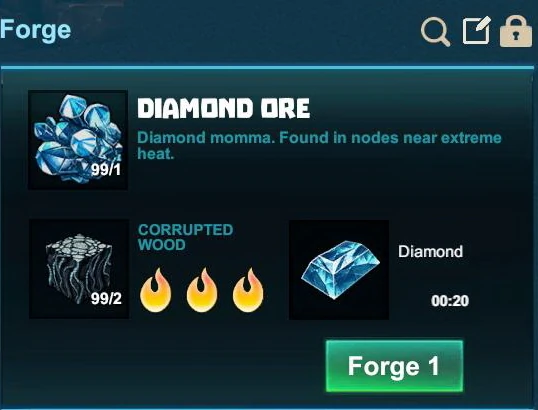
Task: Click the blue divider line under Forge
Action: [268, 68]
